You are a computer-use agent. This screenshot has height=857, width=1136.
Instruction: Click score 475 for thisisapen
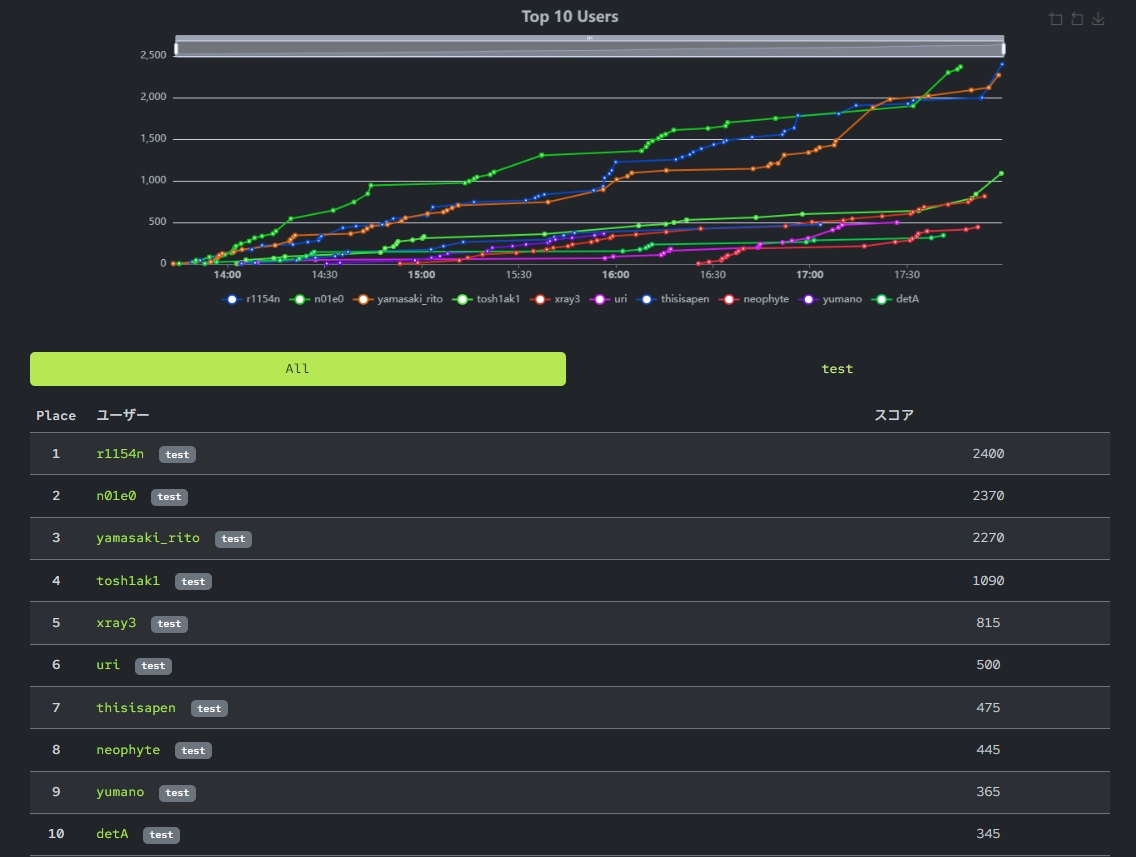[x=988, y=707]
